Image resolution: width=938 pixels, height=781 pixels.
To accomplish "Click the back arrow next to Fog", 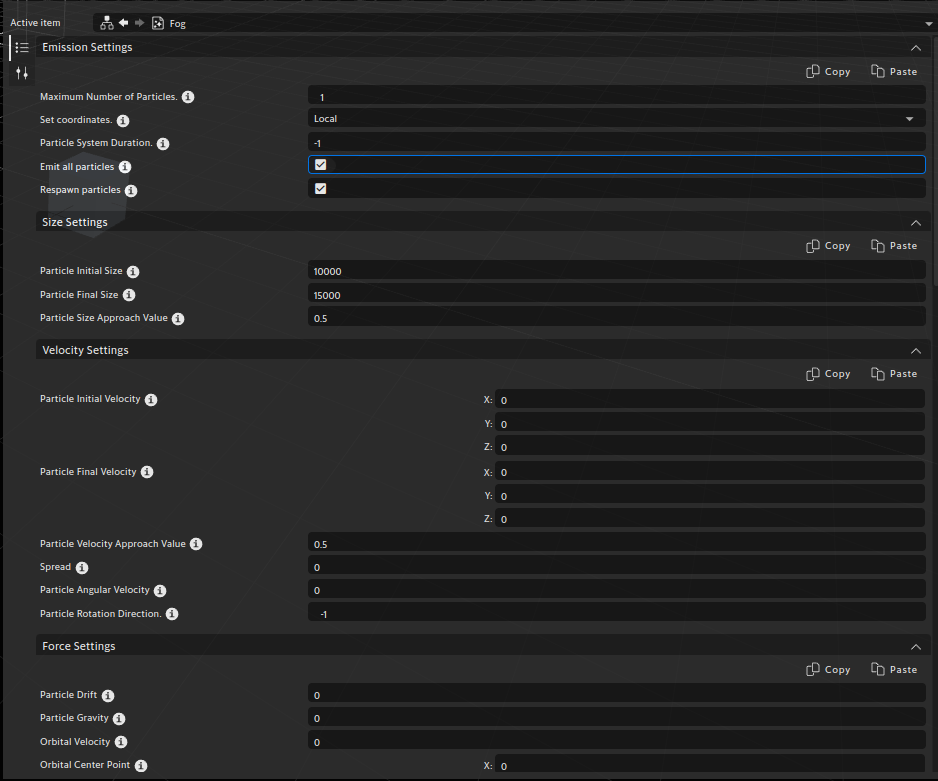I will pos(123,22).
